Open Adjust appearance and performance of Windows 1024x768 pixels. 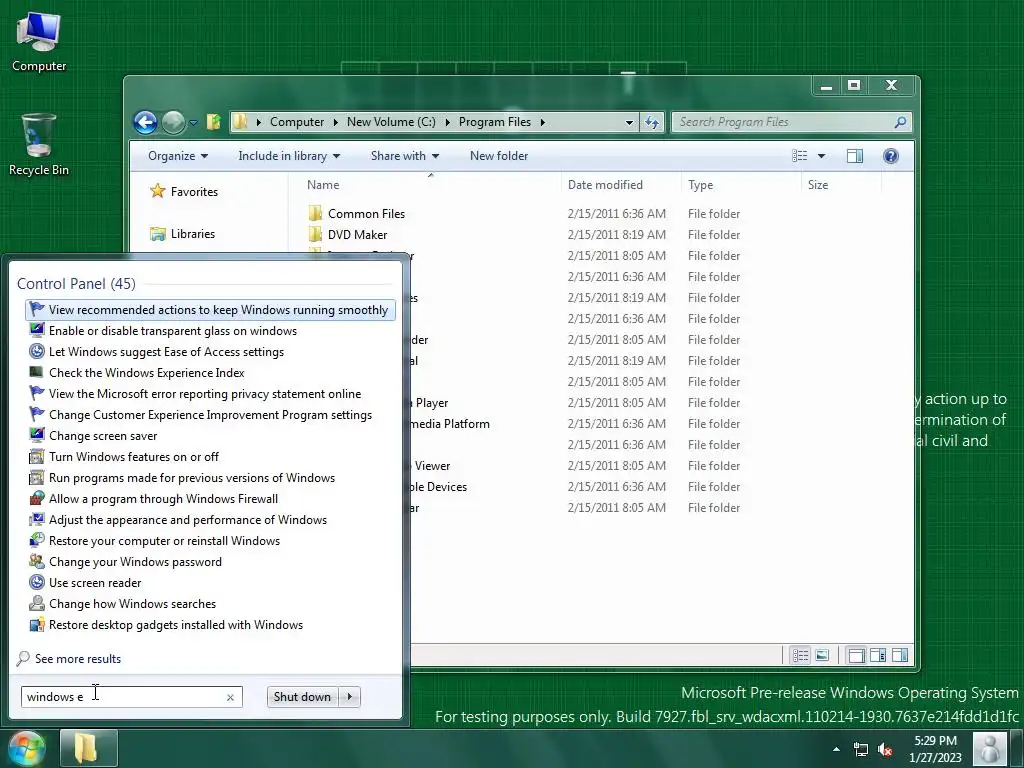pos(178,520)
